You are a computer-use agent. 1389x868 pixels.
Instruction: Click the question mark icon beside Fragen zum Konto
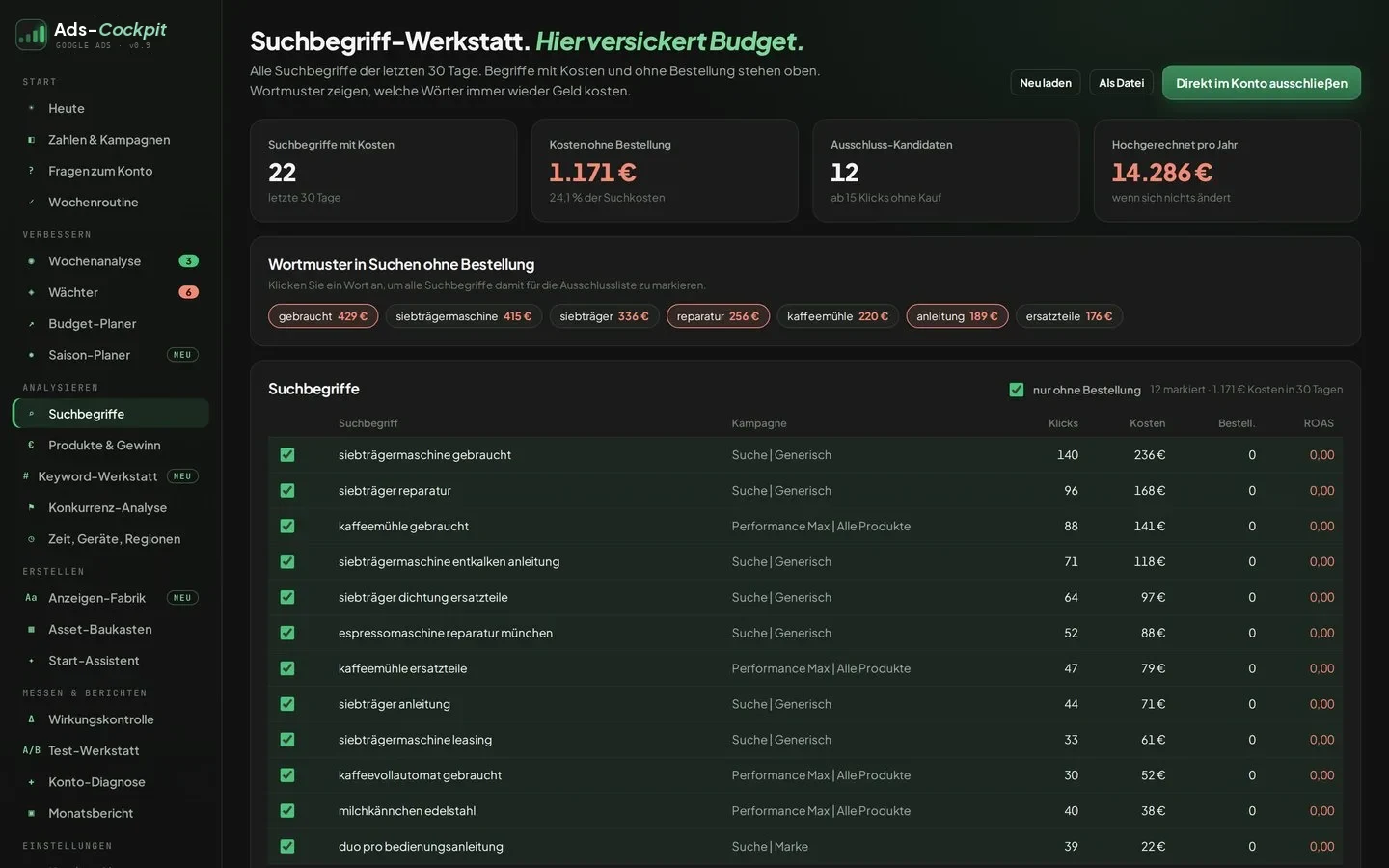point(31,171)
